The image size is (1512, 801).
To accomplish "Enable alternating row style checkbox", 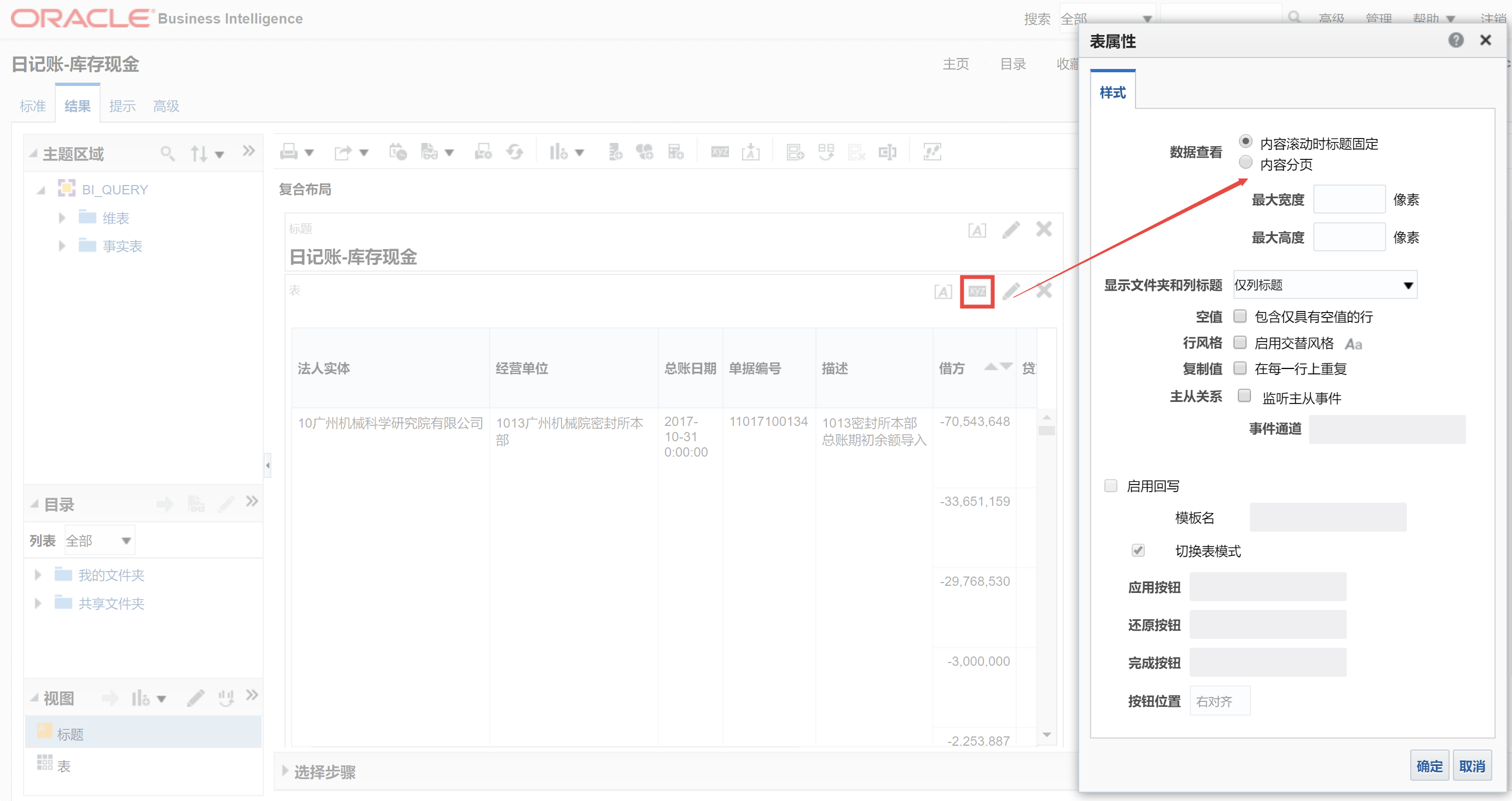I will pos(1239,342).
